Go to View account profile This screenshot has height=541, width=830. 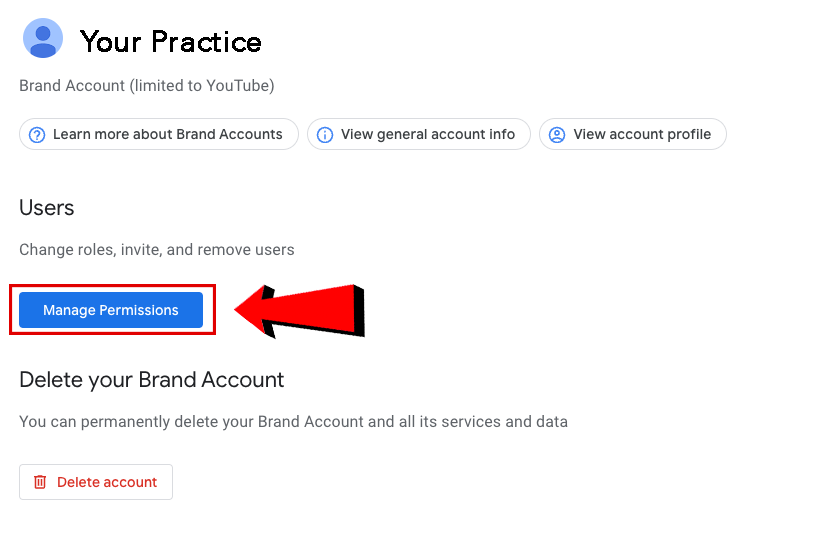[633, 134]
